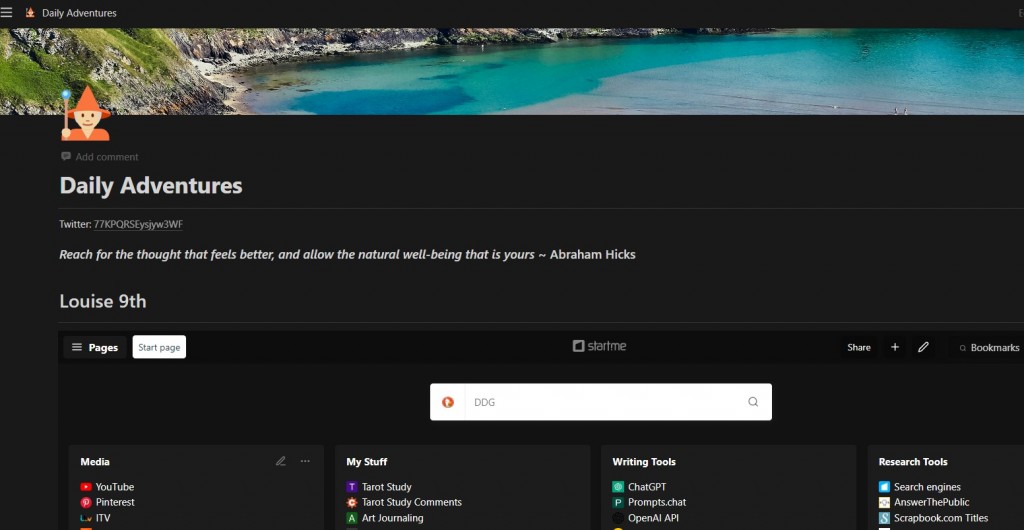Image resolution: width=1024 pixels, height=530 pixels.
Task: Click the start.me logo
Action: pyautogui.click(x=599, y=346)
